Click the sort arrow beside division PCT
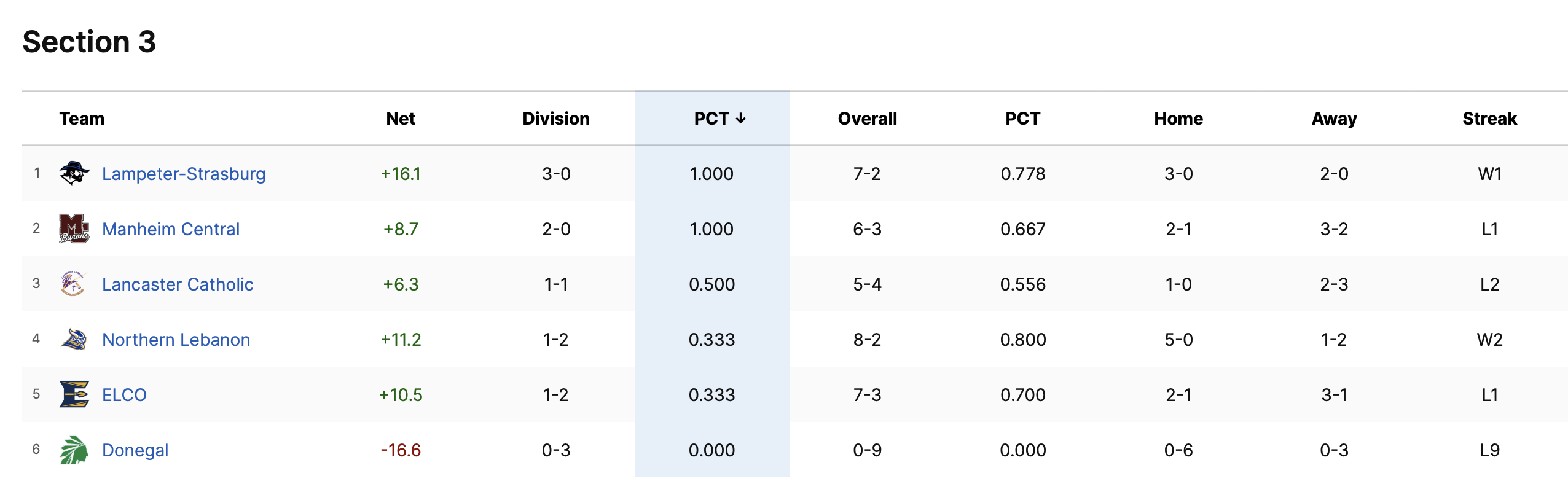Screen dimensions: 1568x500 [x=741, y=119]
